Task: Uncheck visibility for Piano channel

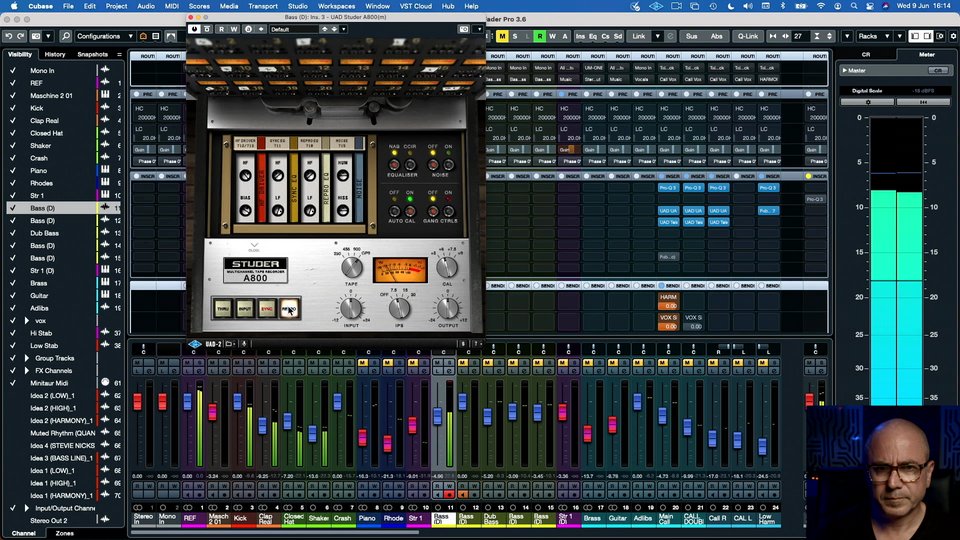Action: (x=13, y=170)
